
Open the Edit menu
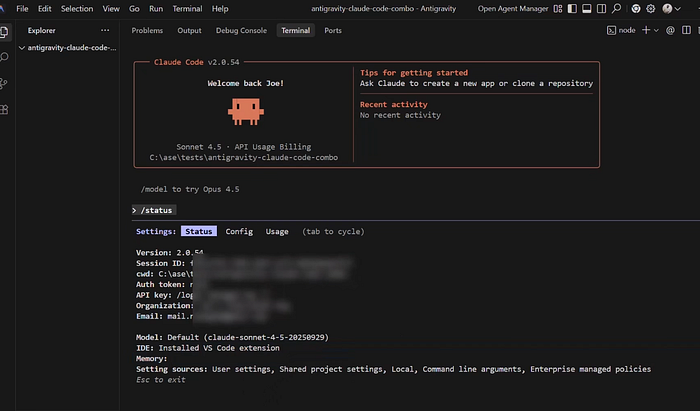coord(44,8)
